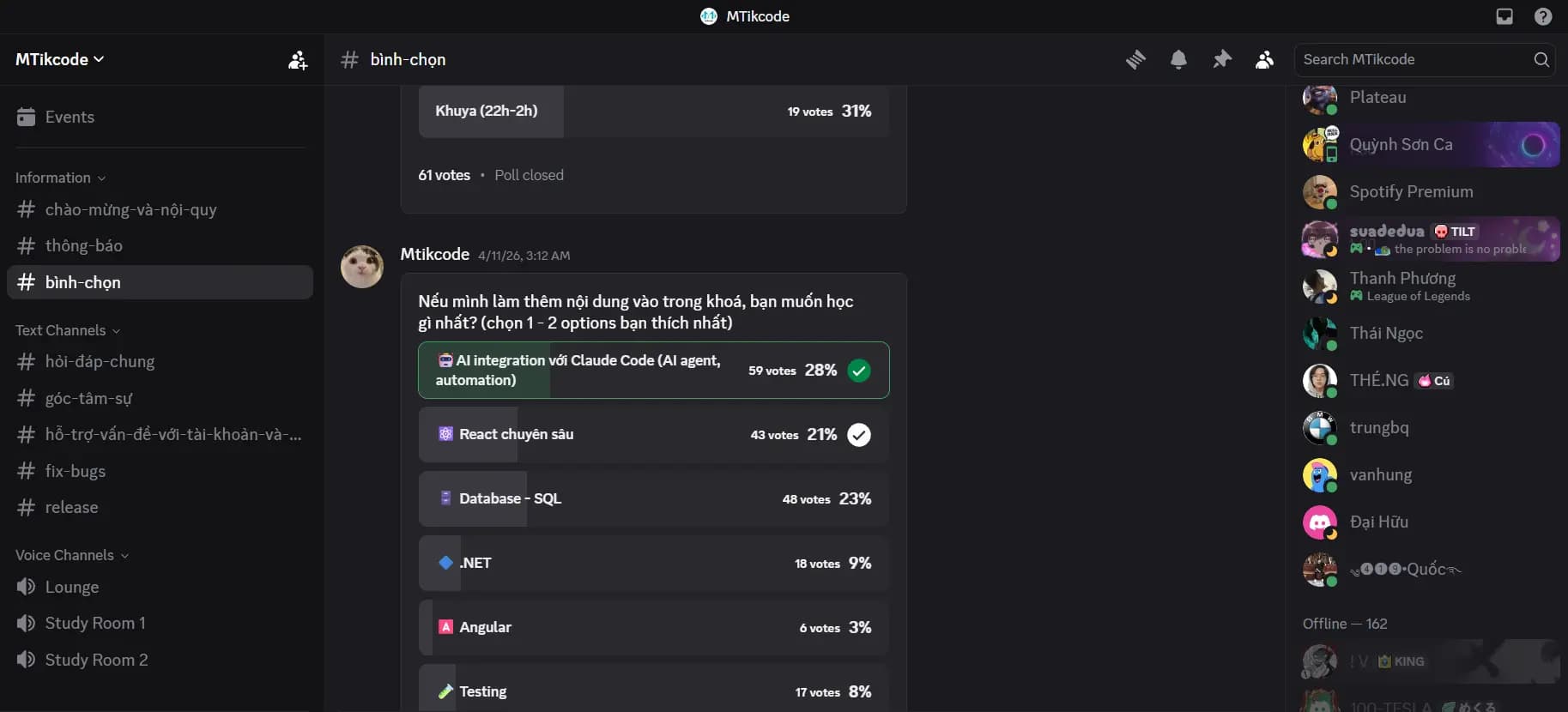
Task: Collapse the Voice Channels category
Action: [x=72, y=555]
